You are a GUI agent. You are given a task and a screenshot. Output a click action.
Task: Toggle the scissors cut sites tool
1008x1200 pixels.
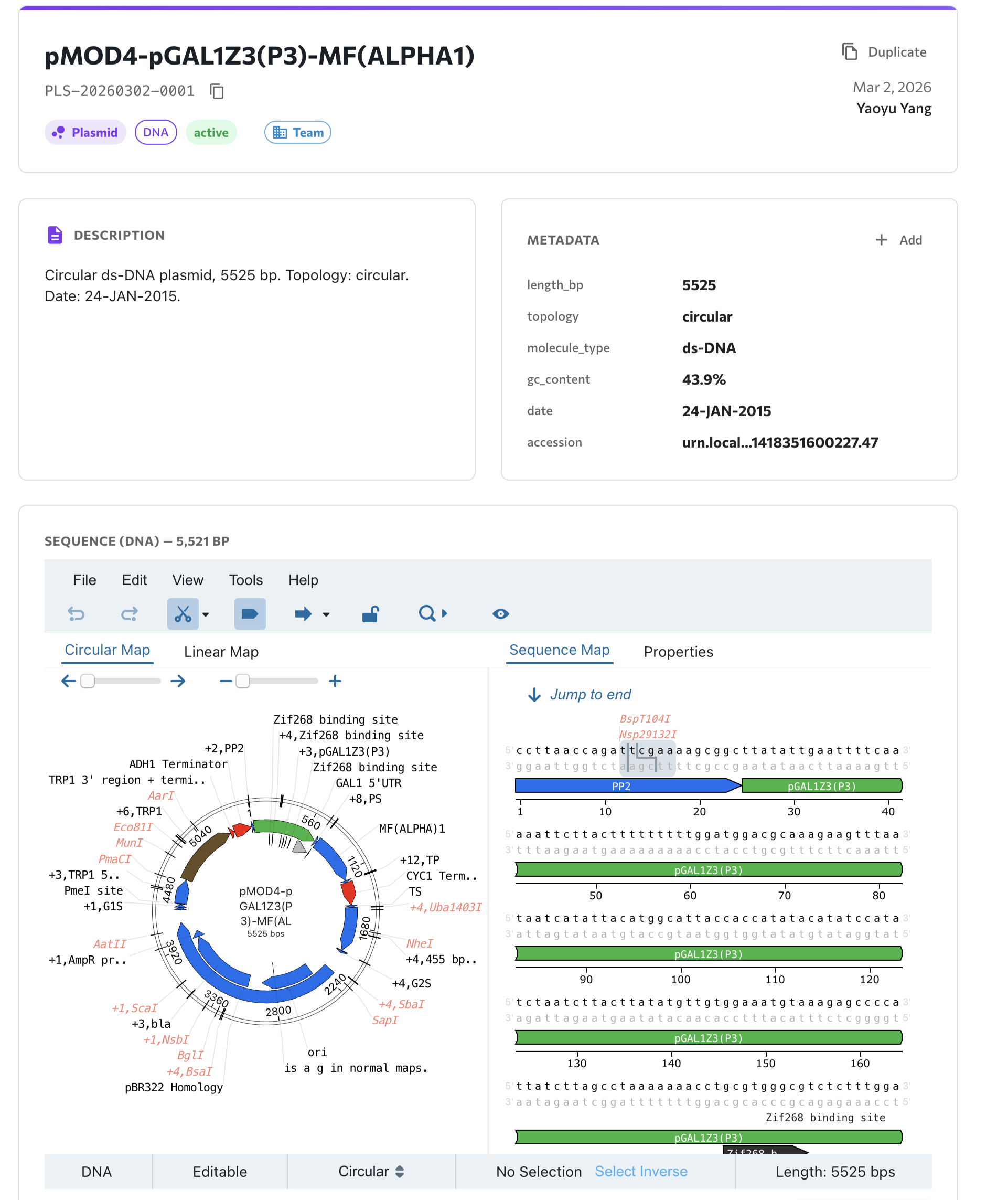coord(183,614)
